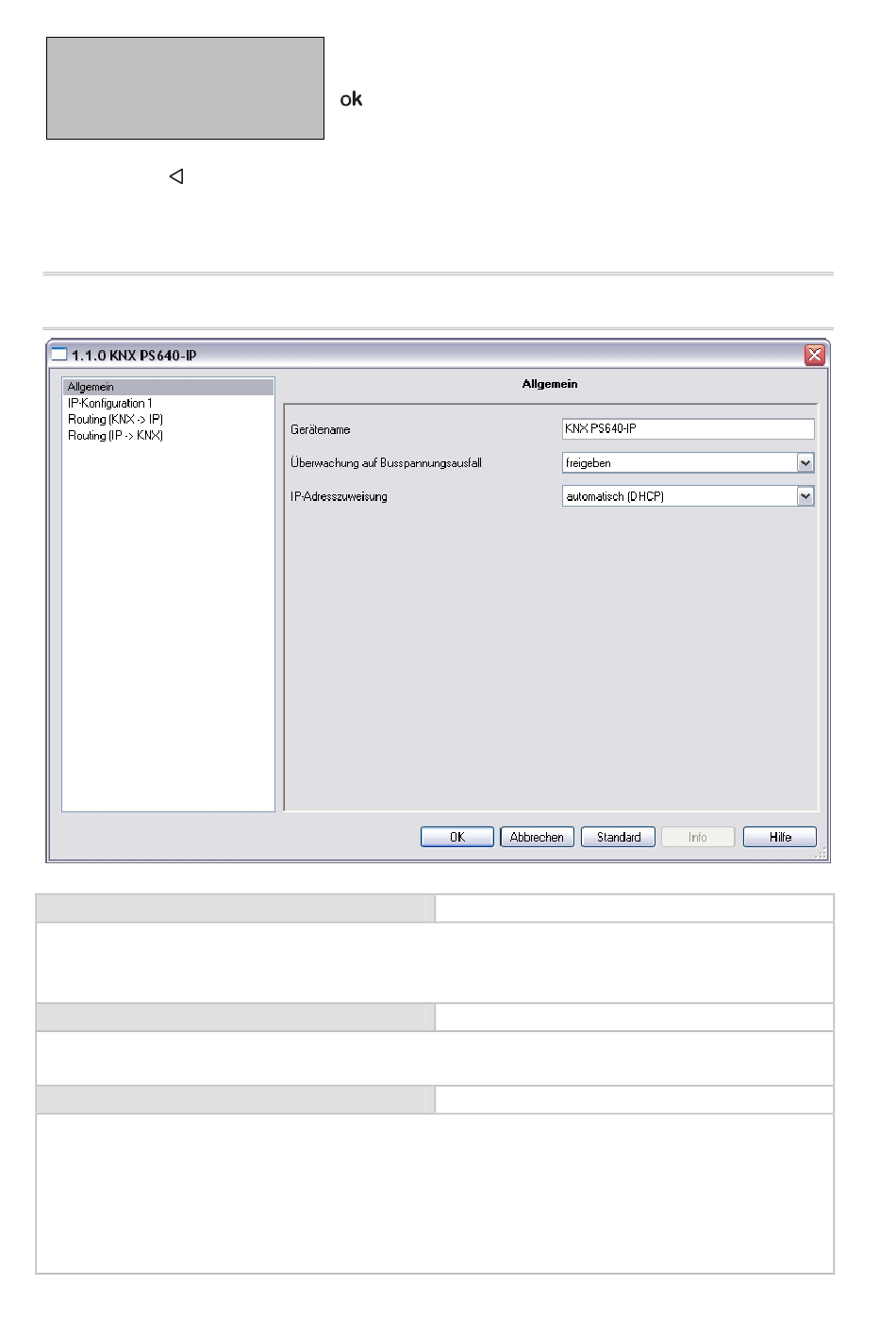Click the 'automatisch (DHCP)' combo box value
The height and width of the screenshot is (1318, 896).
679,496
